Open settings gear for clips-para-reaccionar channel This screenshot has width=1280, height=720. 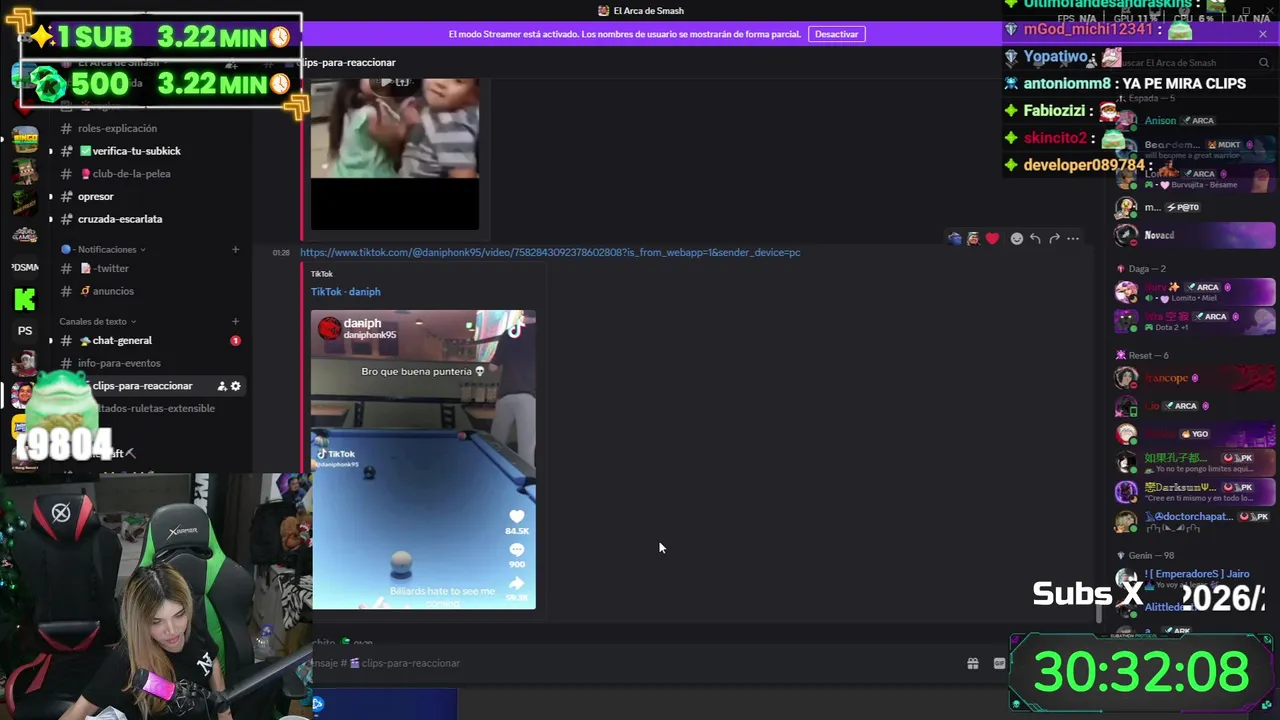tap(236, 386)
